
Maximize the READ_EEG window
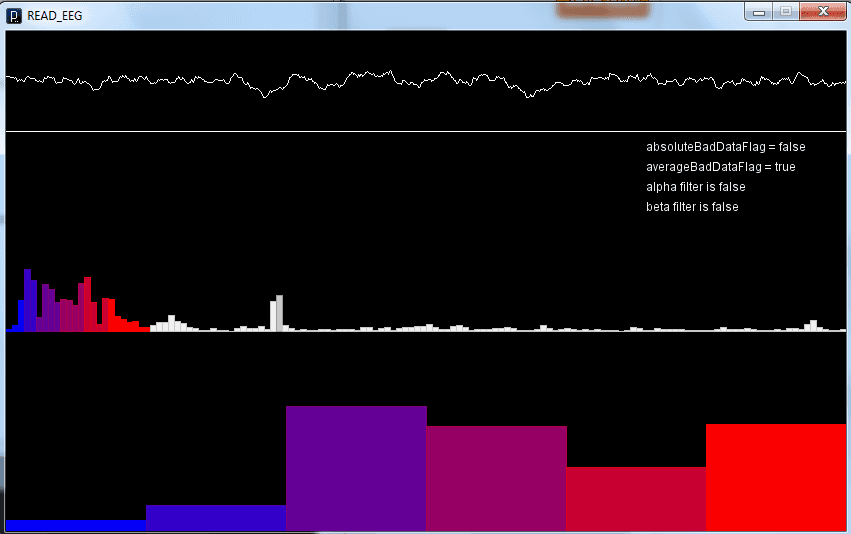coord(786,11)
